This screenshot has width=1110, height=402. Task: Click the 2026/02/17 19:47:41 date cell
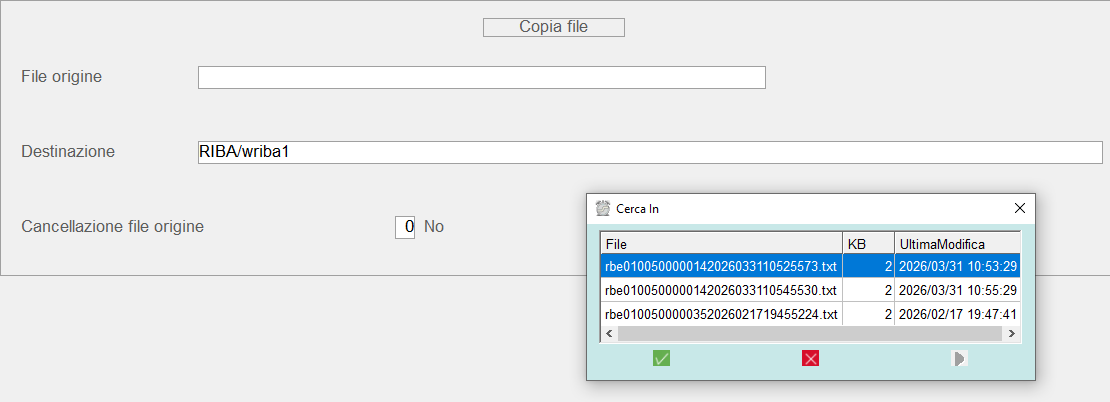coord(957,314)
